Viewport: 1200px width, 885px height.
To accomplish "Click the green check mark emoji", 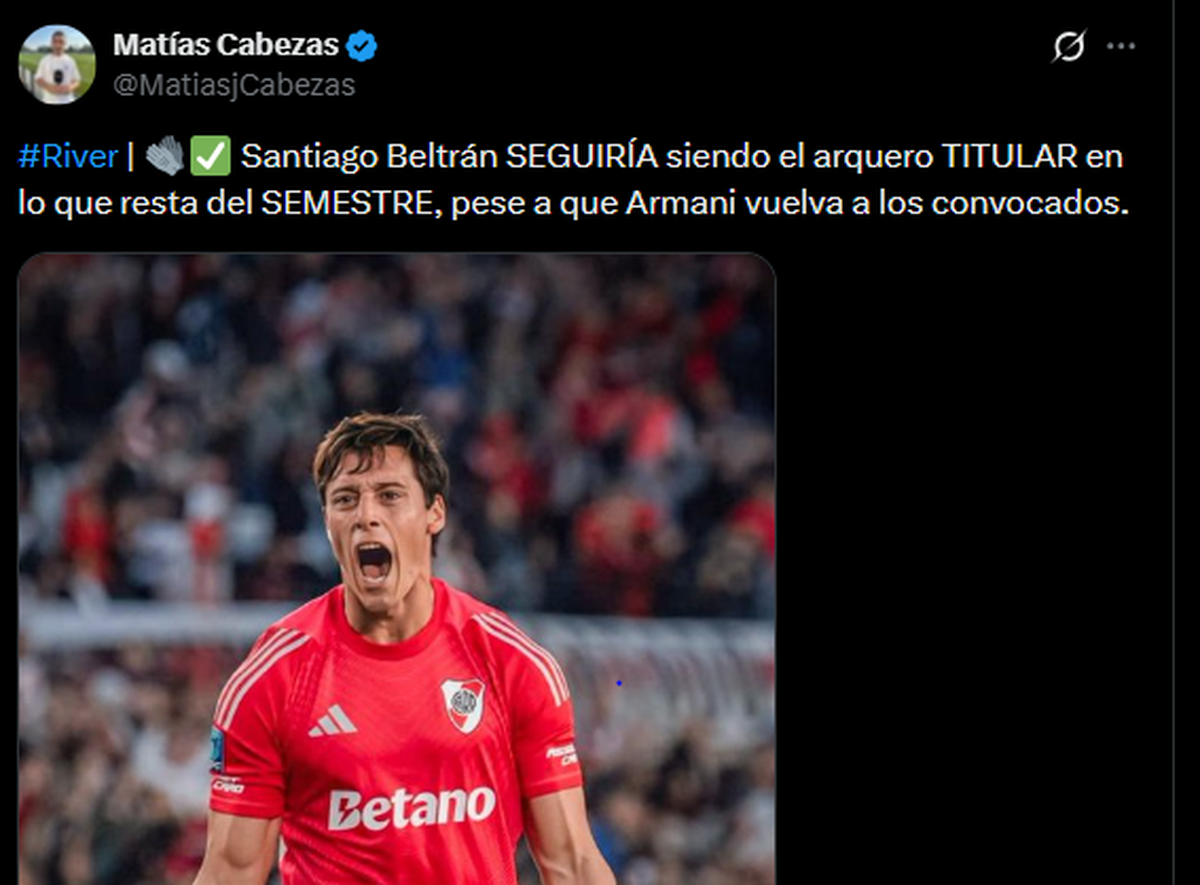I will (x=209, y=156).
